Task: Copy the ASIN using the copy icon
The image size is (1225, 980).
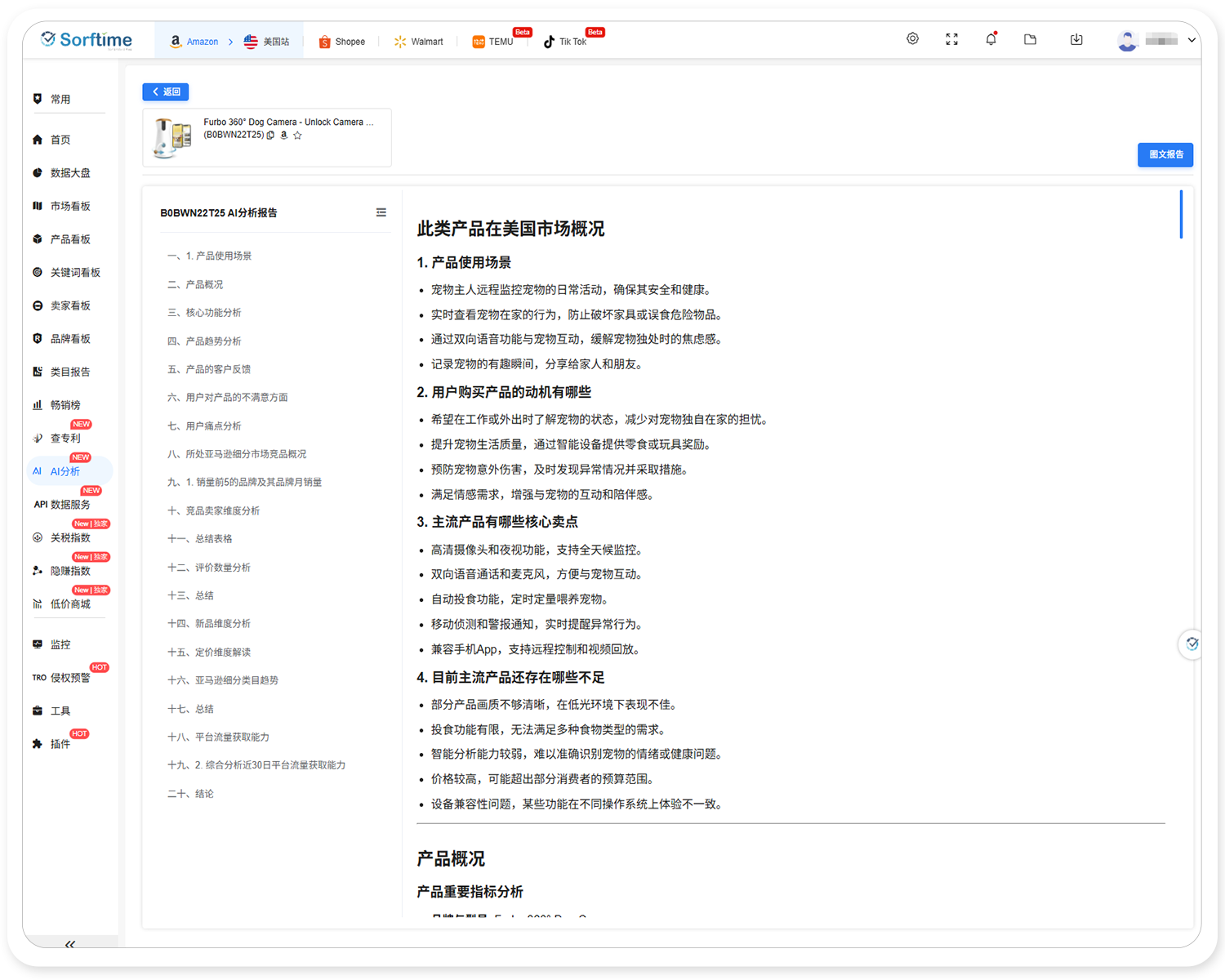Action: [270, 135]
